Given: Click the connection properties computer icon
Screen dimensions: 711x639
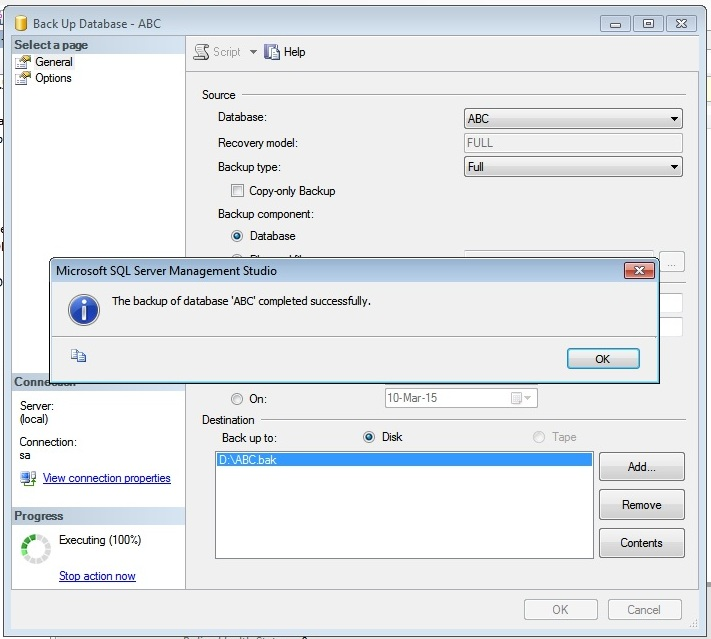Looking at the screenshot, I should (28, 478).
